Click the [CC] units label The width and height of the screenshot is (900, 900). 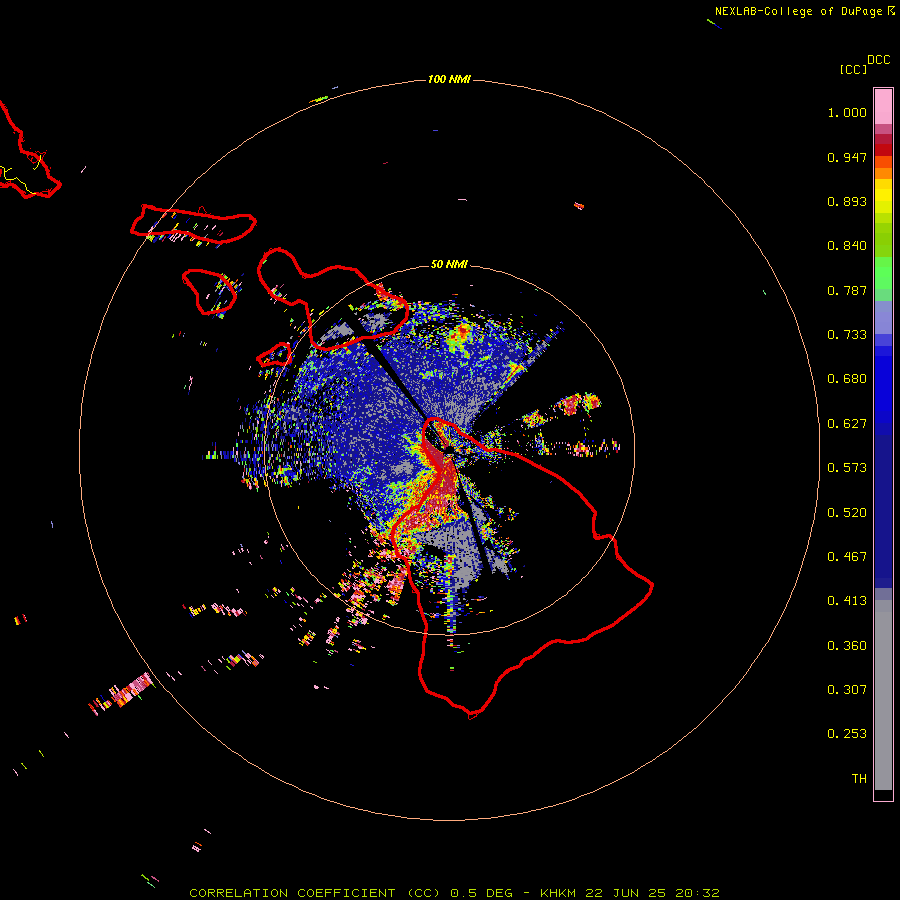pyautogui.click(x=853, y=69)
